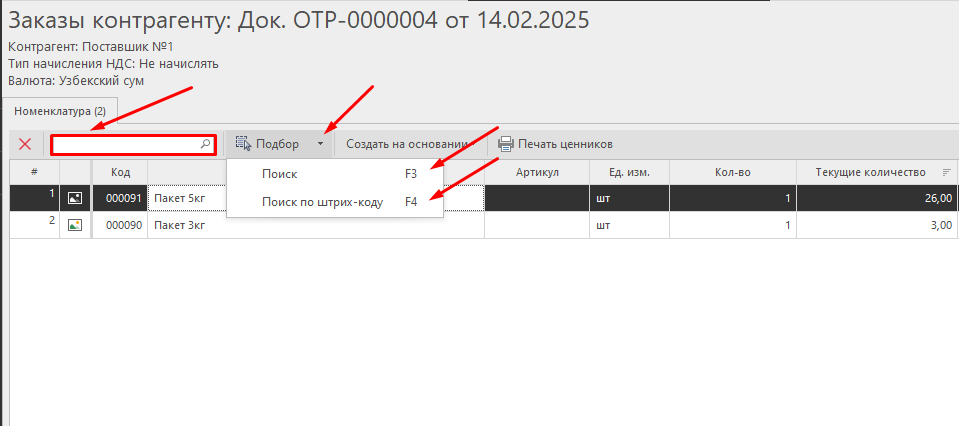Viewport: 959px width, 426px height.
Task: Focus the search input field
Action: [x=126, y=144]
